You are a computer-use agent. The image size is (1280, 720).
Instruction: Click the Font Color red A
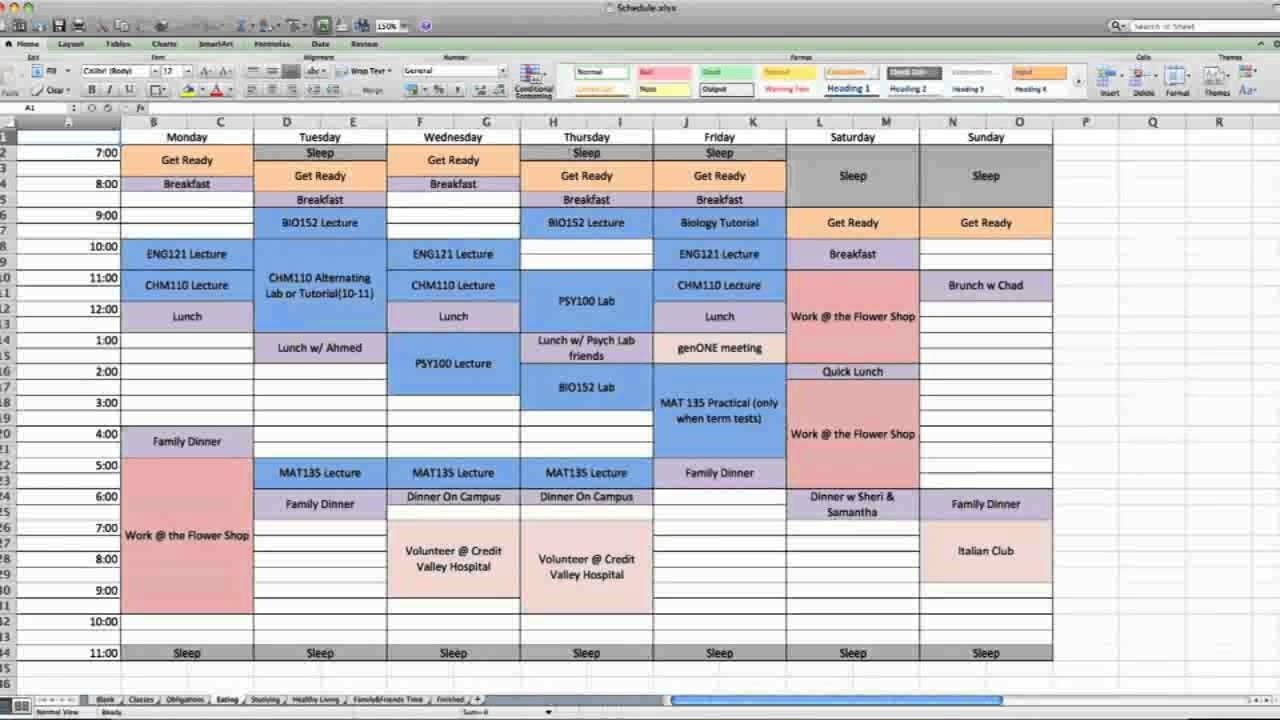coord(217,90)
